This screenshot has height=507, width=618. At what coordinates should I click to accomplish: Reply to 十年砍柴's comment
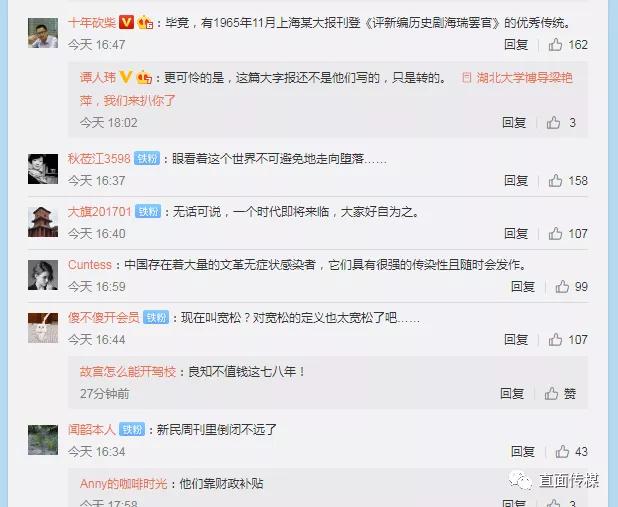pos(516,45)
